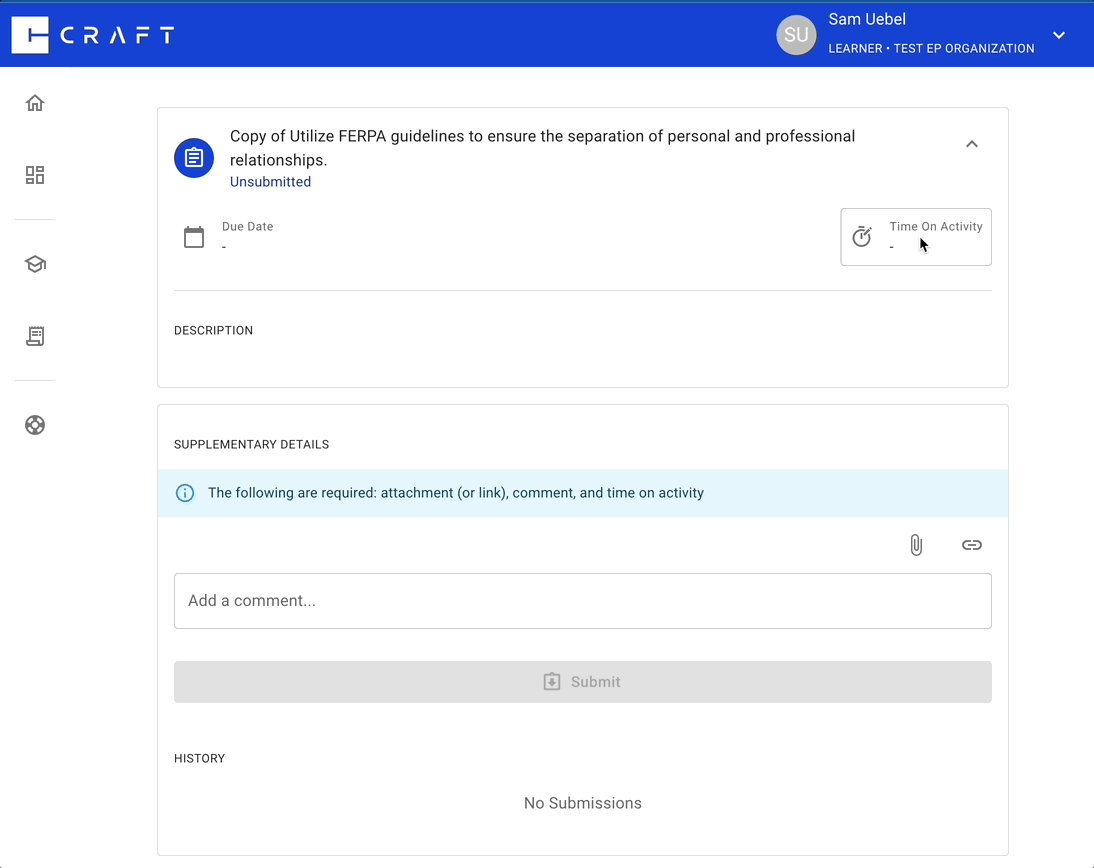
Task: Open the CRAFT logo in the top bar
Action: pos(92,34)
